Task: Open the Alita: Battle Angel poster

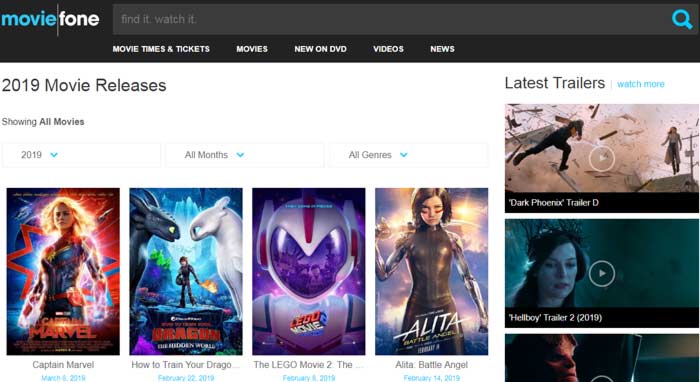Action: tap(431, 271)
